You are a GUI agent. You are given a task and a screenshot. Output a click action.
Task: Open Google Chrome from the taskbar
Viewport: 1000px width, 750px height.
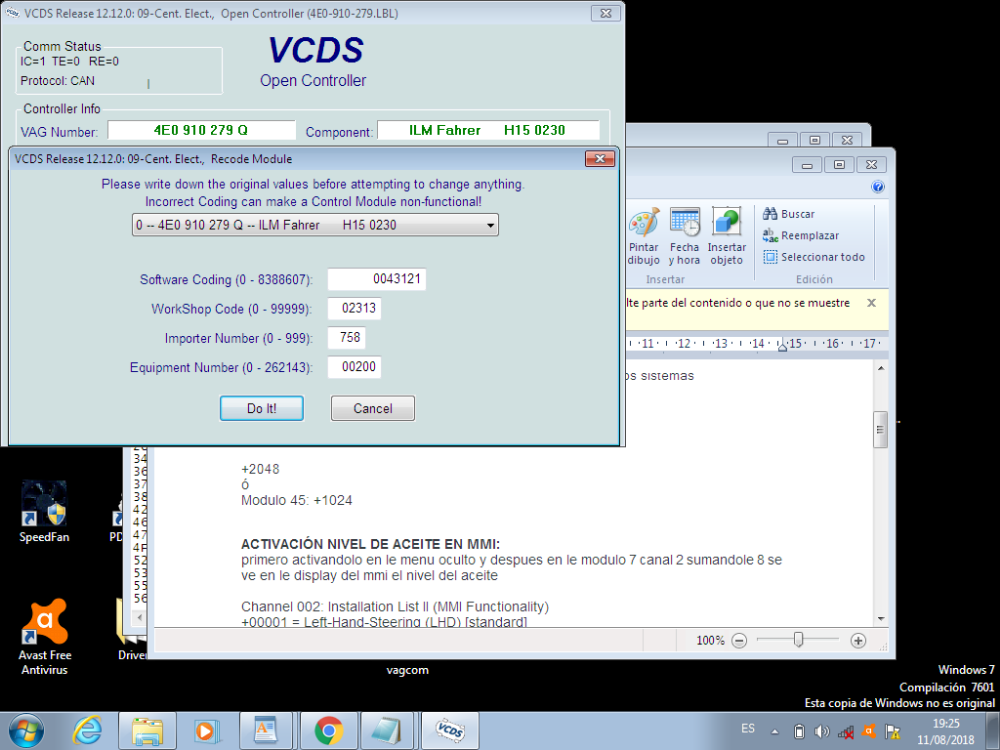[329, 731]
